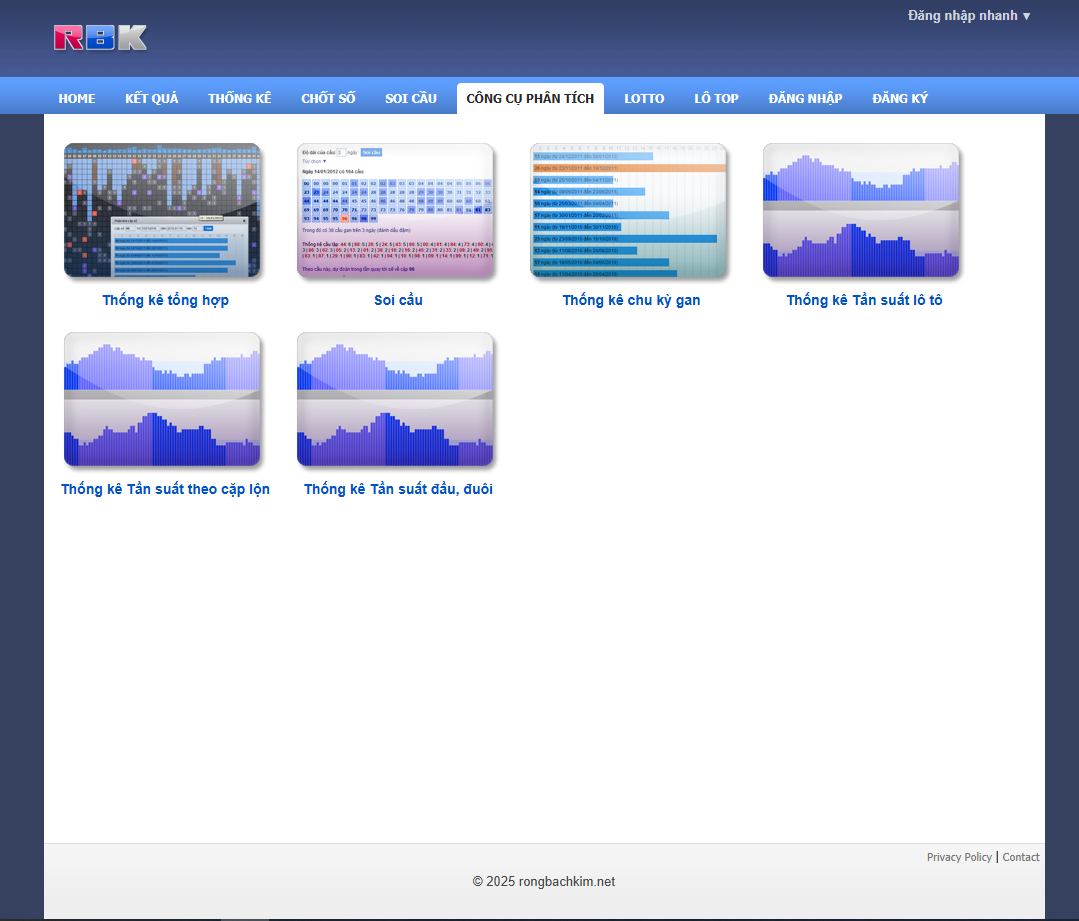Click the Thống kê tổng hợp text link
Screen dimensions: 1079x921
165,300
